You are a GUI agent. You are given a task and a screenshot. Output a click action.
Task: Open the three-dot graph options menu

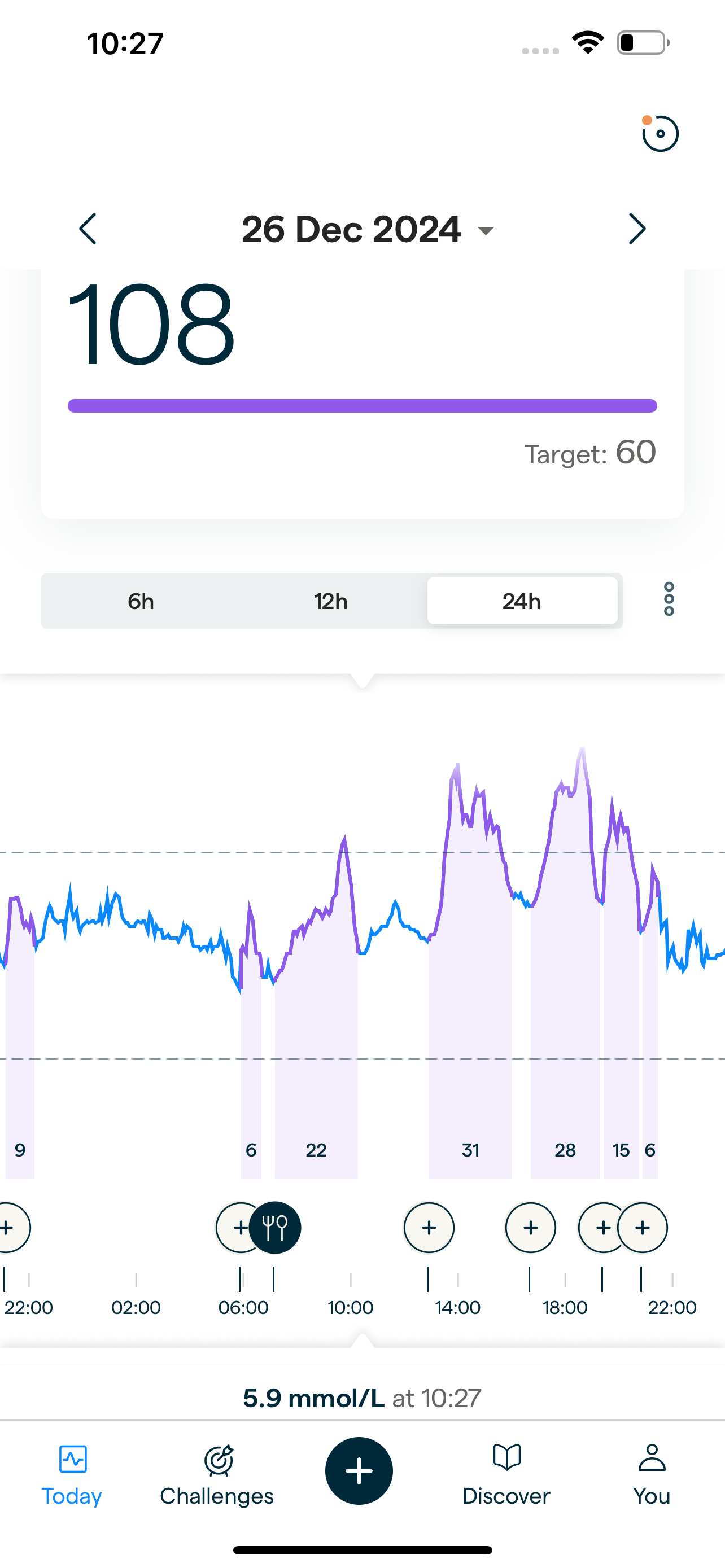[x=669, y=599]
